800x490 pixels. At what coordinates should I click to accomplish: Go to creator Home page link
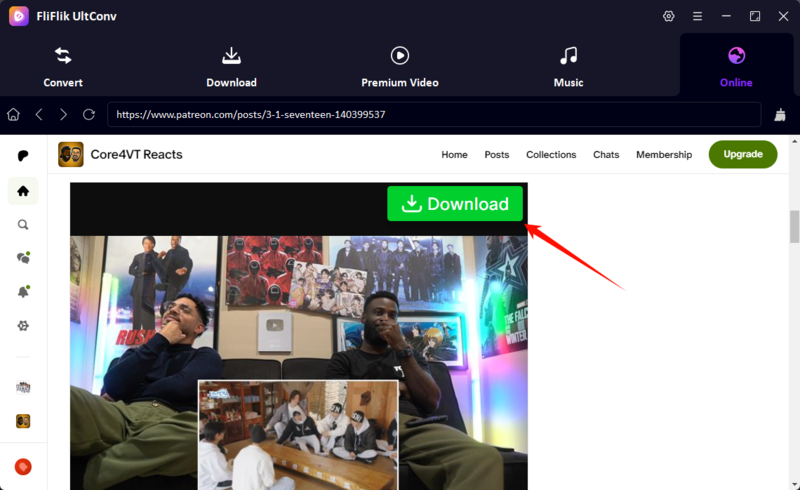[454, 155]
